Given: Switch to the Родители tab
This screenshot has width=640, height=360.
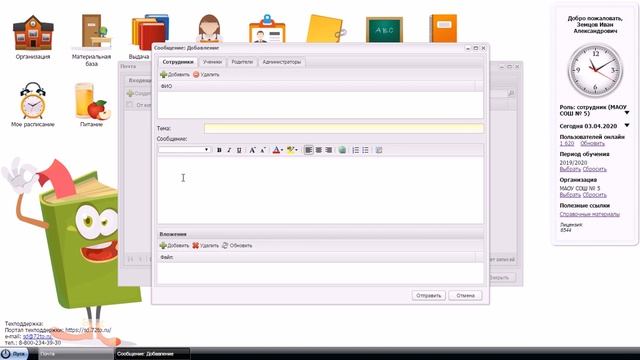Looking at the screenshot, I should pos(242,62).
